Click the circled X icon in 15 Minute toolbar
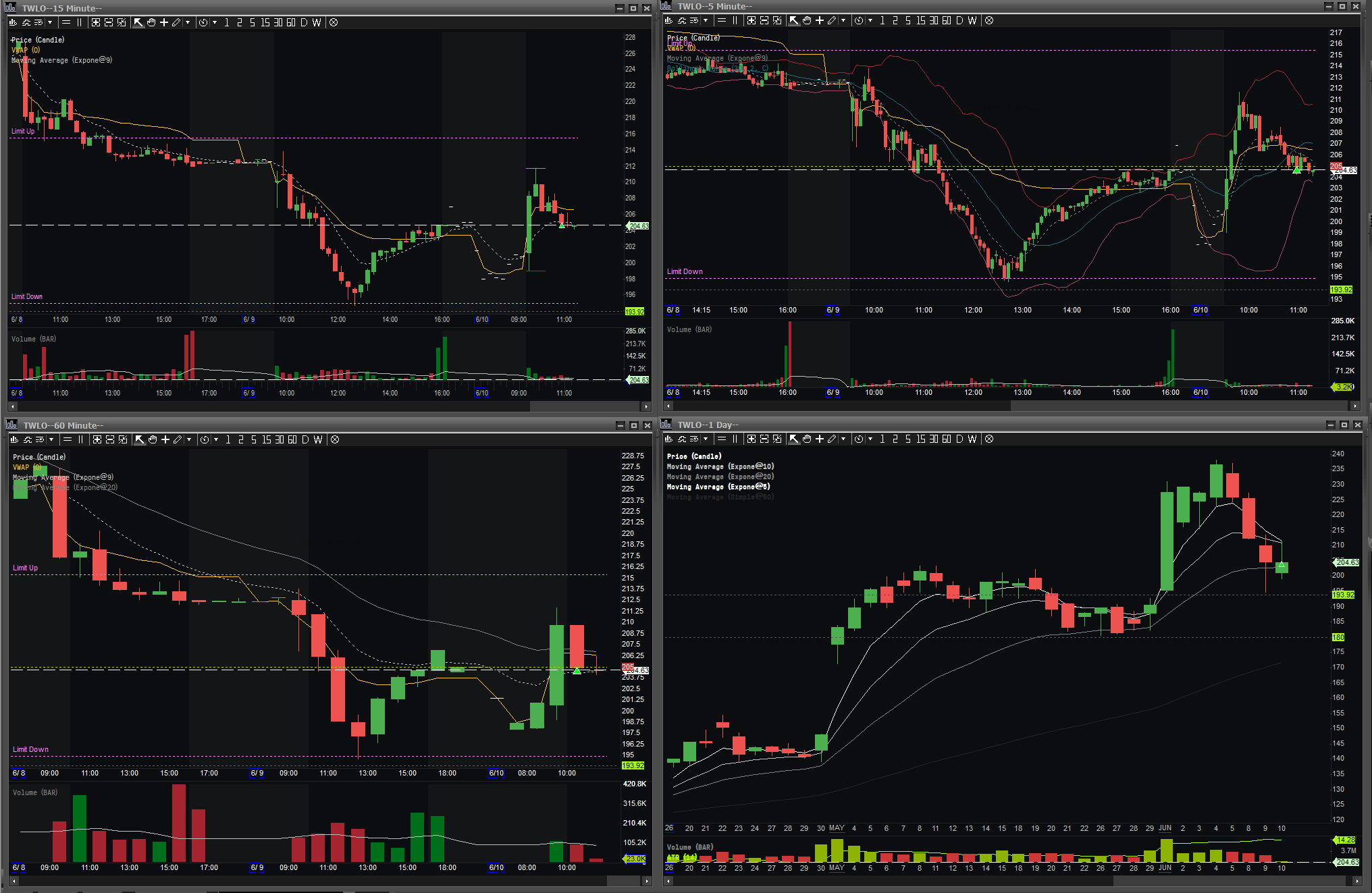Image resolution: width=1372 pixels, height=893 pixels. pos(334,22)
